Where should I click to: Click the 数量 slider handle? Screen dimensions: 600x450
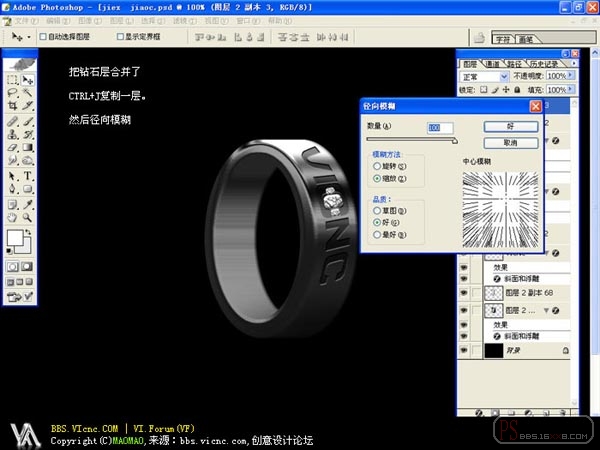pyautogui.click(x=455, y=141)
